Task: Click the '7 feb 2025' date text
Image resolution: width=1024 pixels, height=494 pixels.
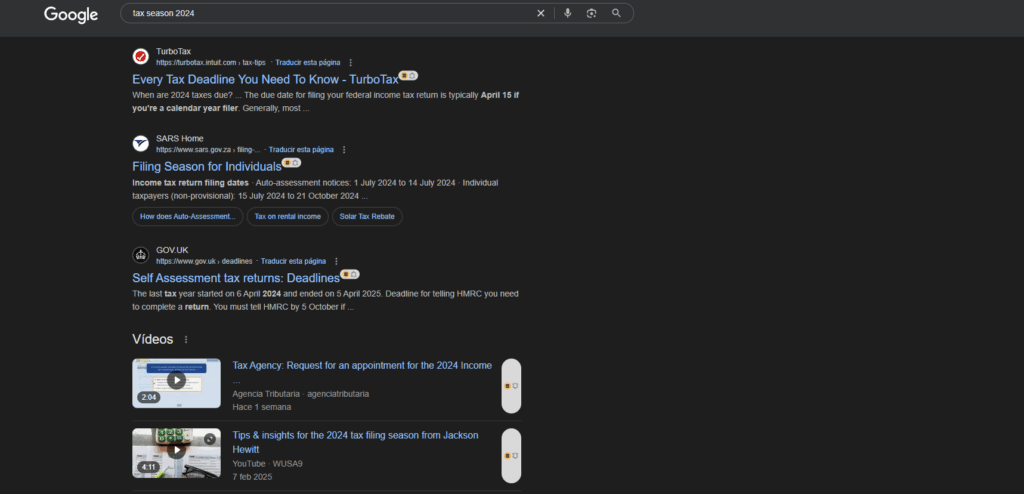Action: coord(252,477)
